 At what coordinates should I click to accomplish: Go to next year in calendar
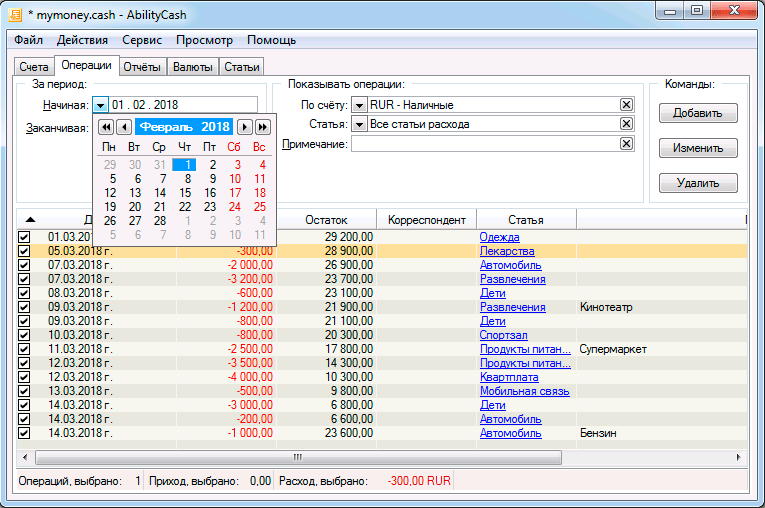(x=262, y=127)
